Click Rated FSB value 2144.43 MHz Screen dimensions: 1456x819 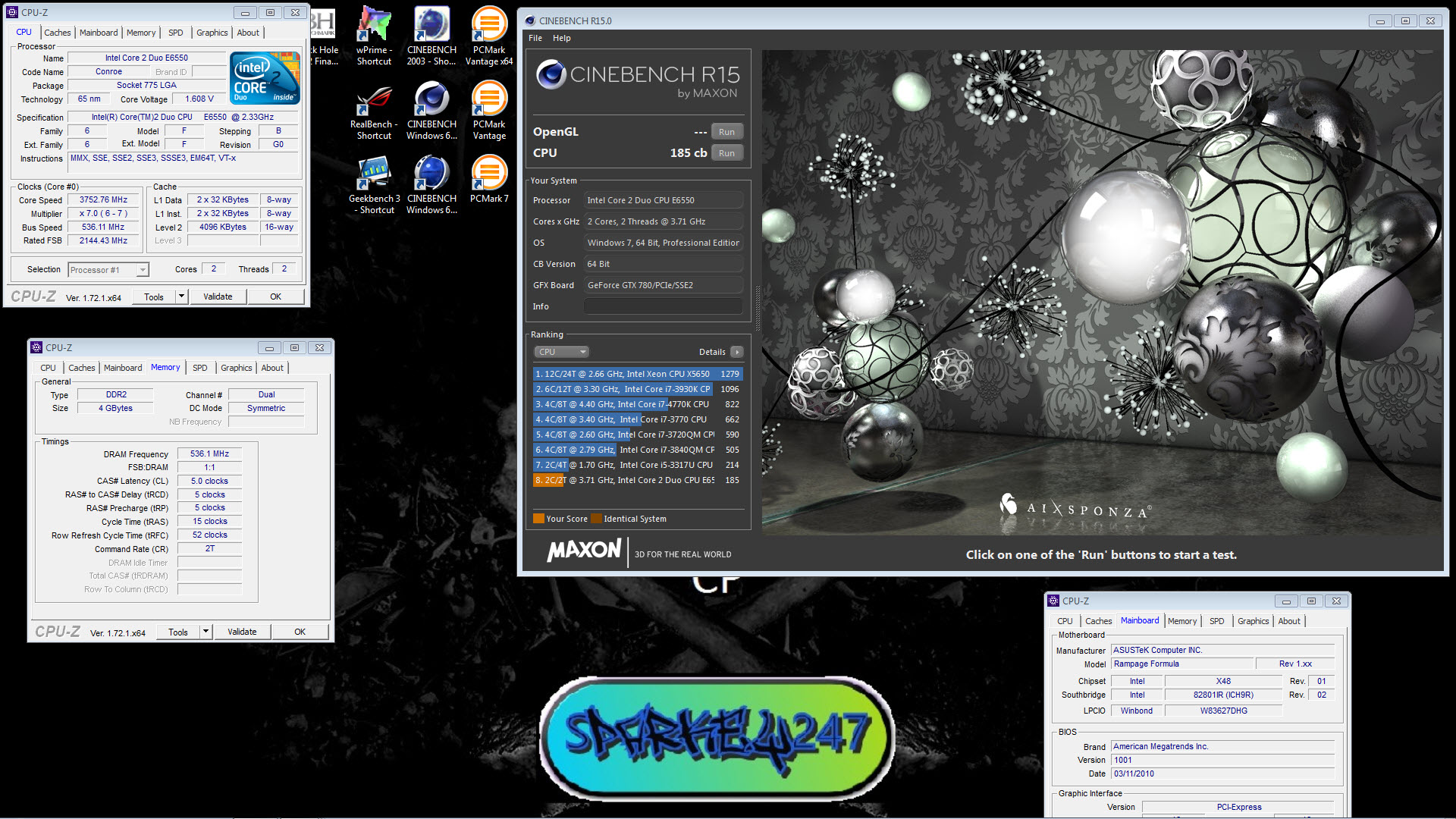tap(103, 241)
